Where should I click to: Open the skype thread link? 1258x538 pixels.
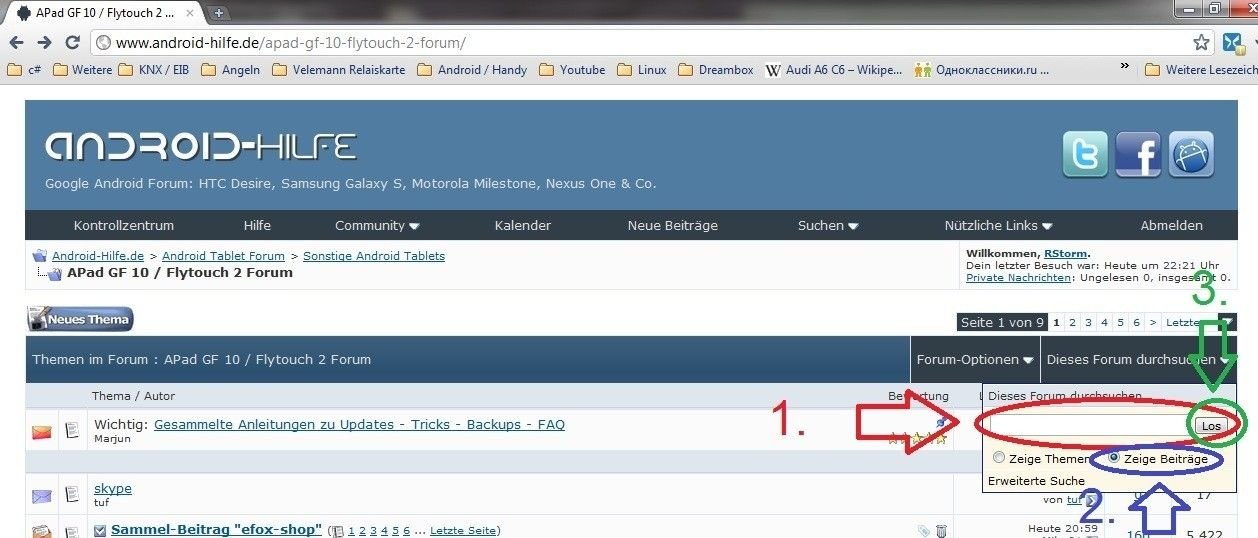113,488
